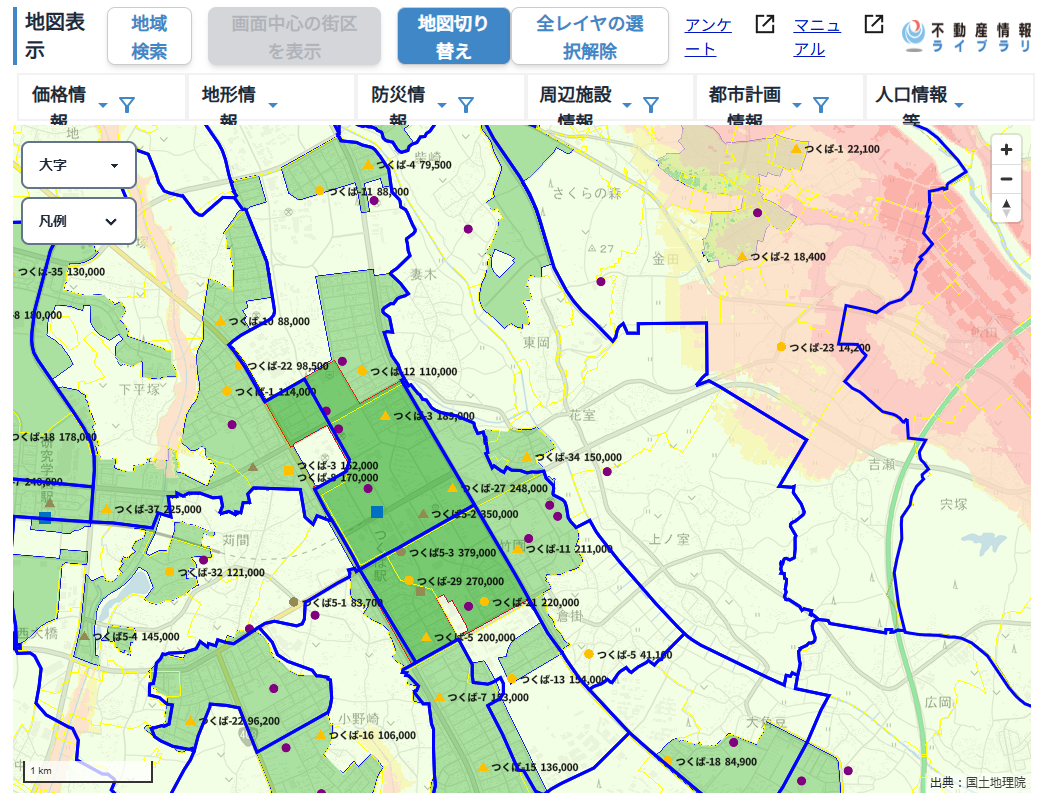Click the filter icon beside 価格情報
This screenshot has height=793, width=1057.
pos(126,104)
